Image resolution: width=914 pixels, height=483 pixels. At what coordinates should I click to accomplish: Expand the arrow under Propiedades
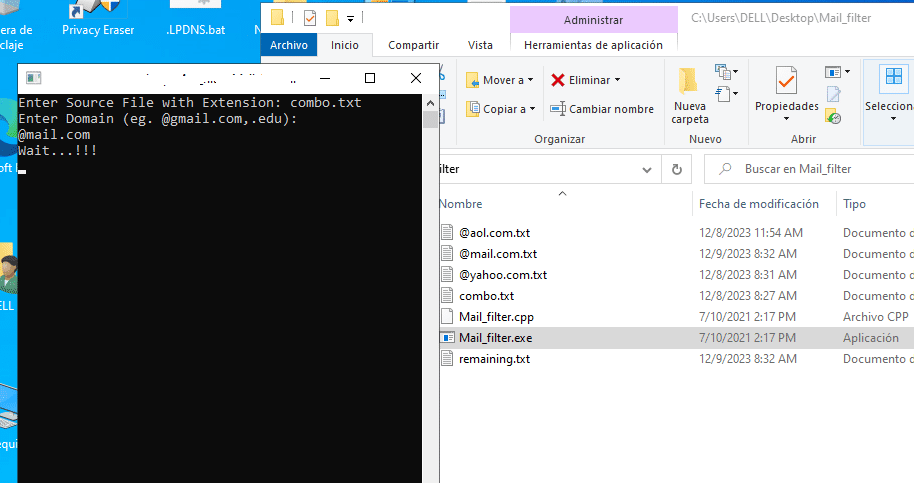(786, 119)
